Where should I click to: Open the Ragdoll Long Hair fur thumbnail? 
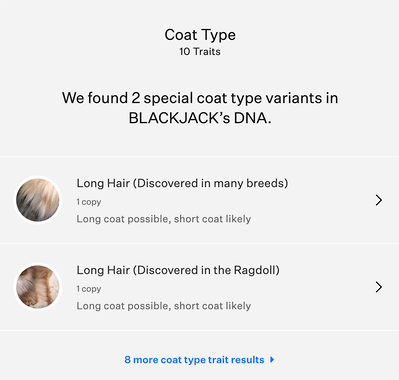coord(38,287)
